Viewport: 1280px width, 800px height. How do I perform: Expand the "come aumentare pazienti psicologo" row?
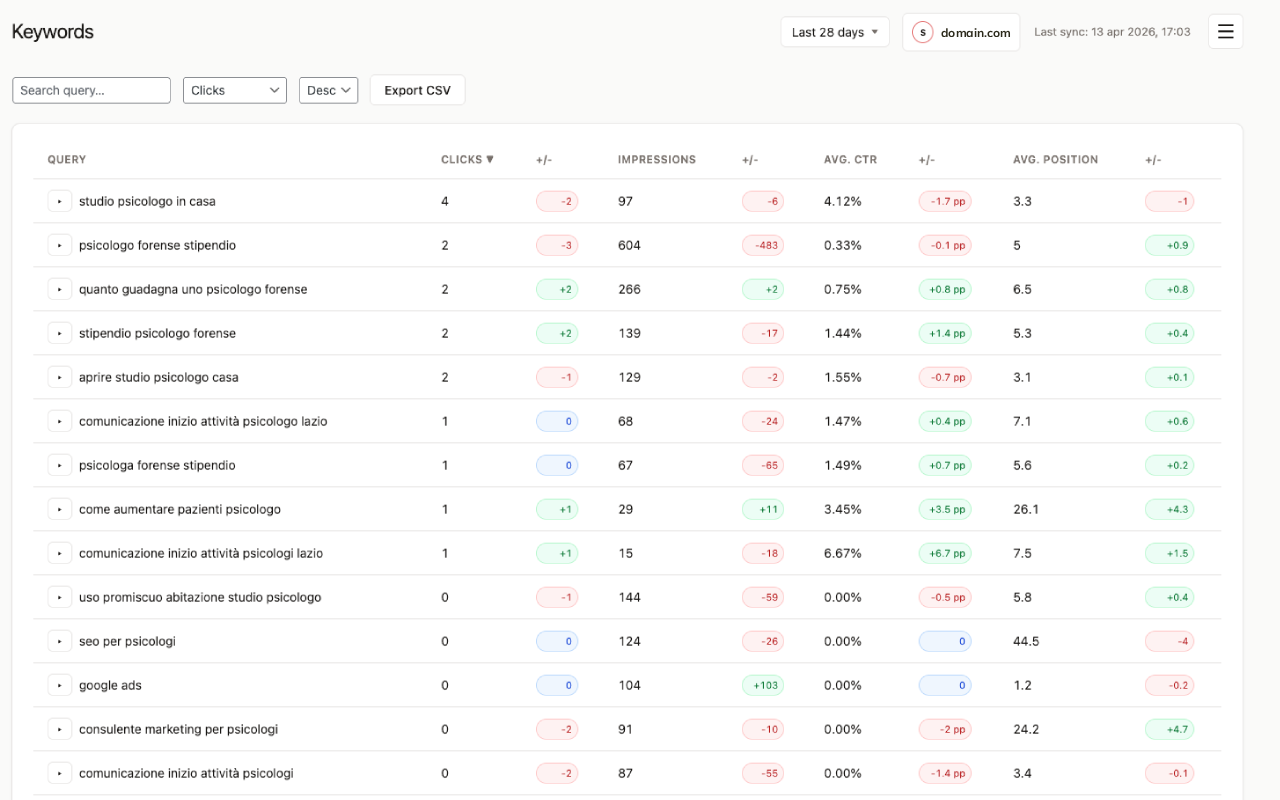(x=59, y=509)
